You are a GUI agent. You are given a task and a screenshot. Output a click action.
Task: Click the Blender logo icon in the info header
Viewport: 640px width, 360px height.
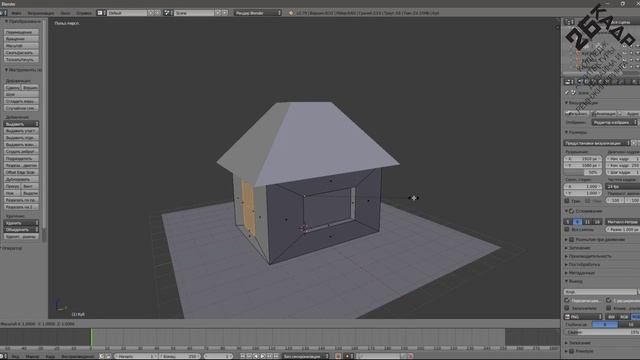(x=291, y=13)
